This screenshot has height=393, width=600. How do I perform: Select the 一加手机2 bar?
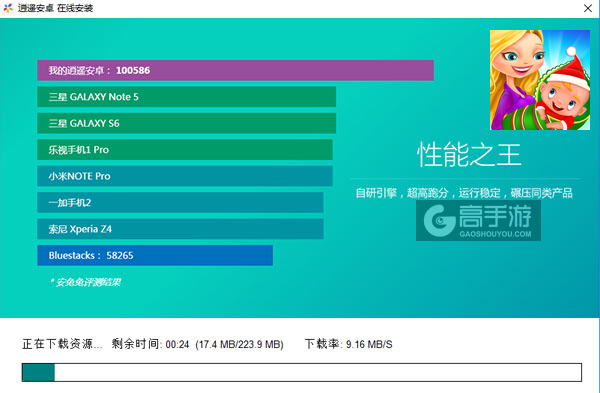coord(180,202)
